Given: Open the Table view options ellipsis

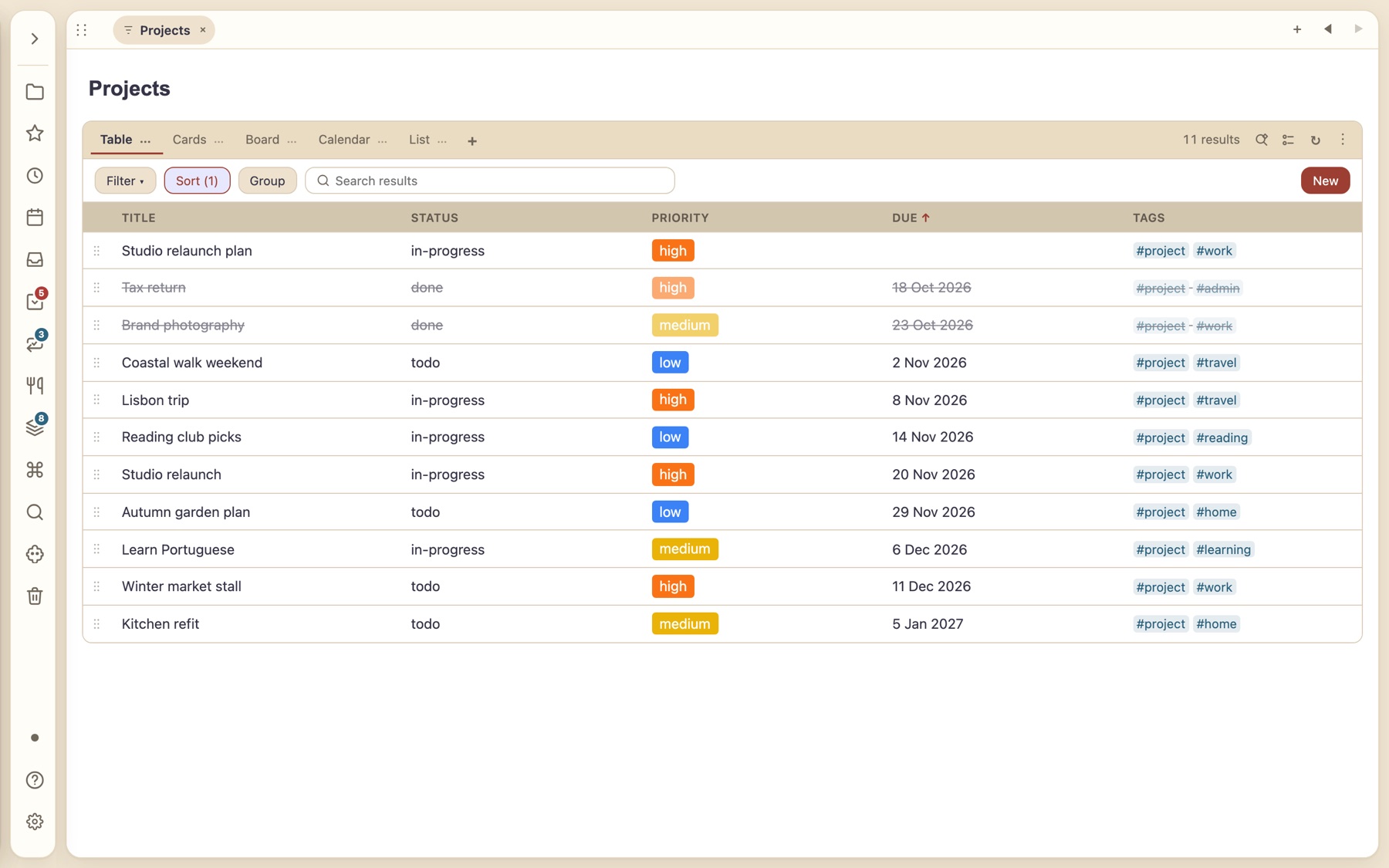Looking at the screenshot, I should pos(146,140).
